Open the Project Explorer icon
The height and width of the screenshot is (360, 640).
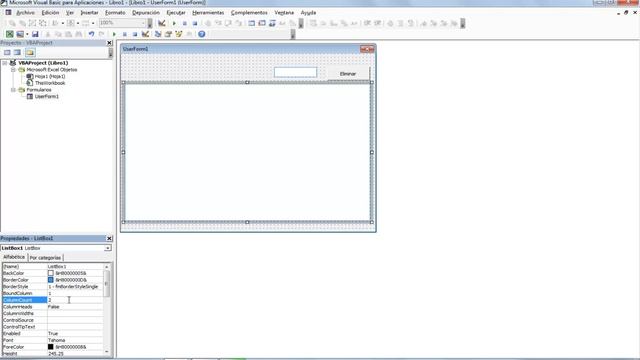tap(158, 34)
